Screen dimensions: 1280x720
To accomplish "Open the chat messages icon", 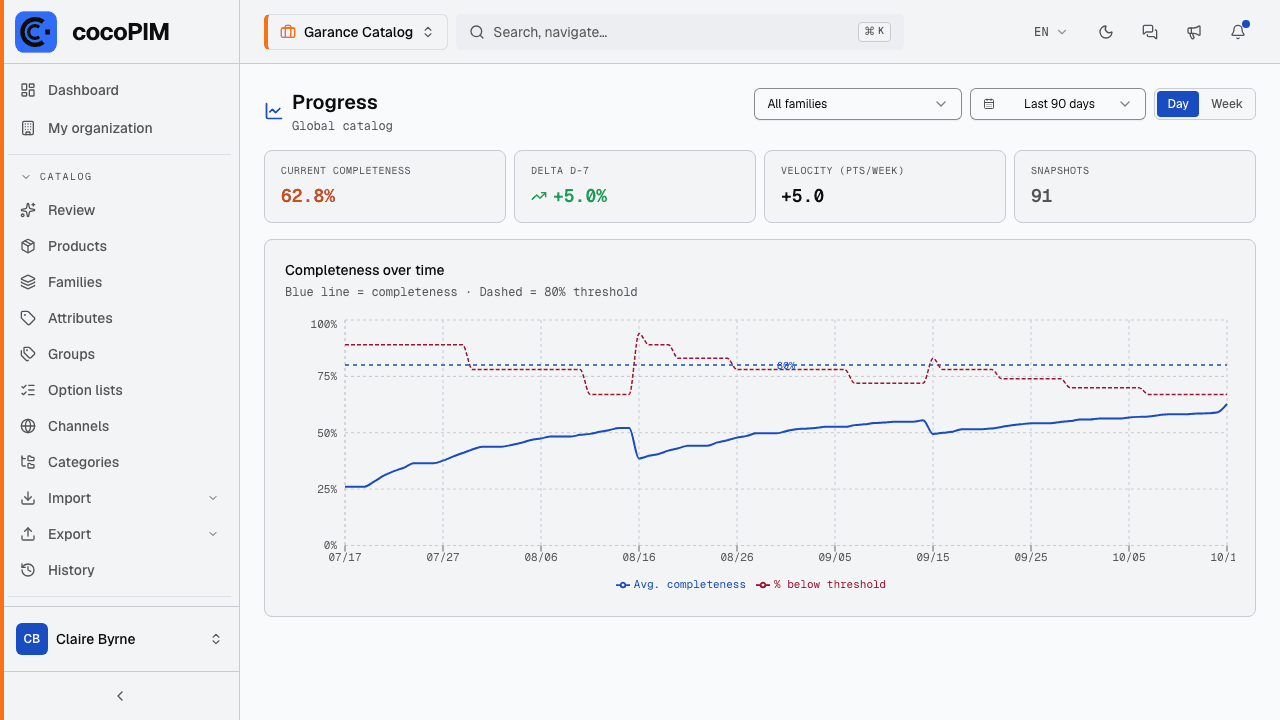I will [1150, 32].
